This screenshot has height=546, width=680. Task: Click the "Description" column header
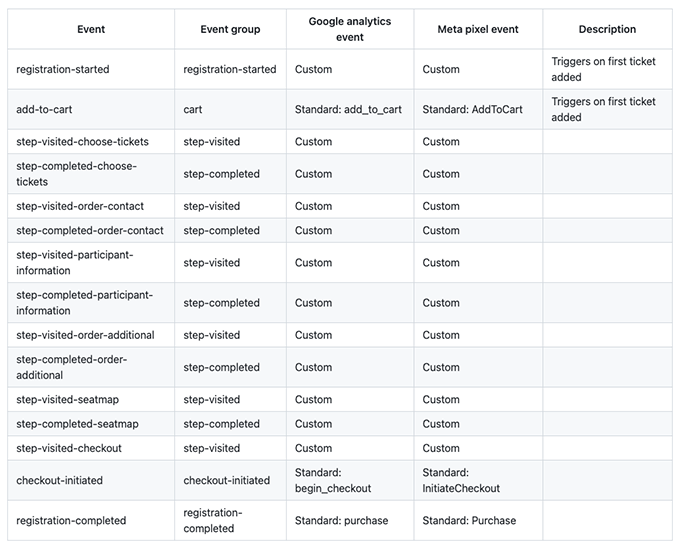(606, 30)
